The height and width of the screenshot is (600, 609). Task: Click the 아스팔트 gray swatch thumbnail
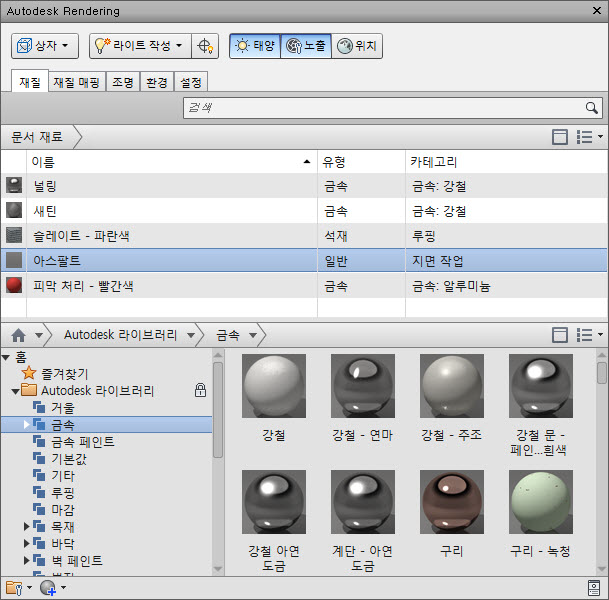pyautogui.click(x=14, y=260)
